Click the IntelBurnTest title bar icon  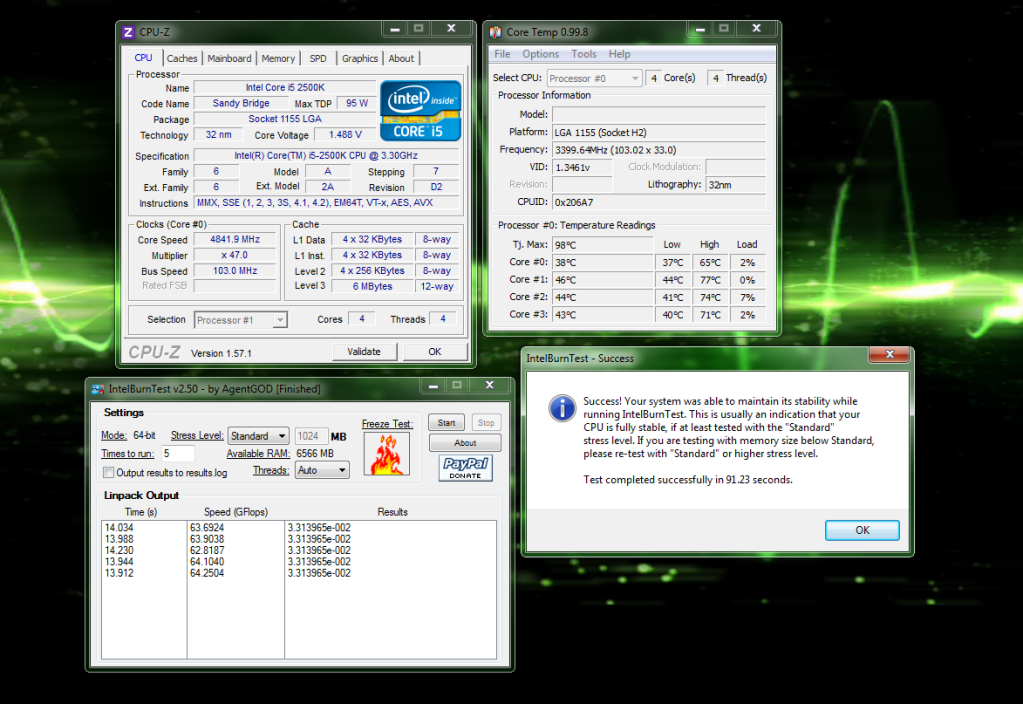tap(98, 389)
